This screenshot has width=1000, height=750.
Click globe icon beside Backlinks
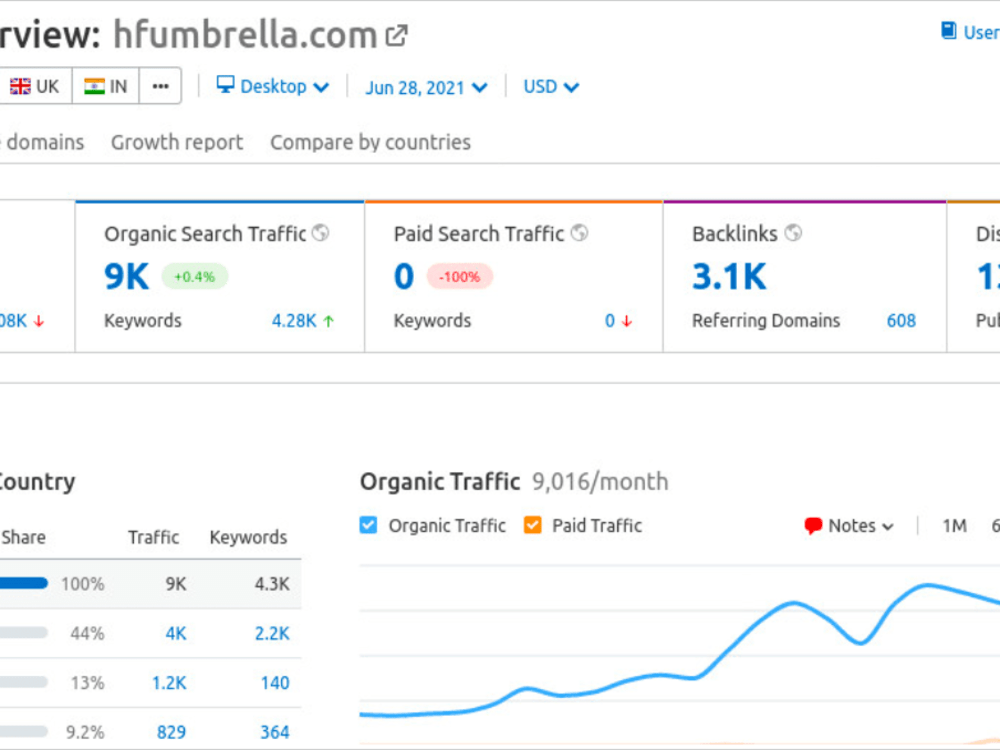[x=793, y=233]
